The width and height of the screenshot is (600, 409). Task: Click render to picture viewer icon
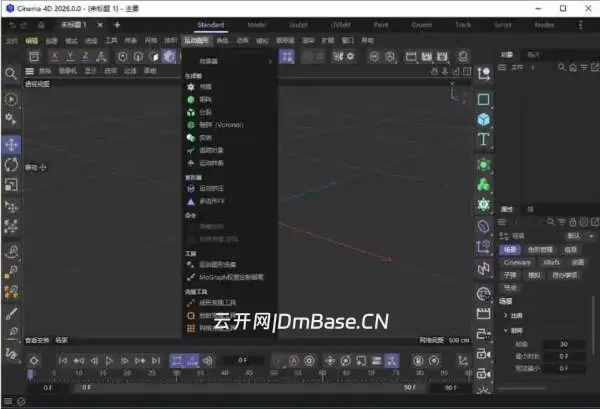[426, 57]
